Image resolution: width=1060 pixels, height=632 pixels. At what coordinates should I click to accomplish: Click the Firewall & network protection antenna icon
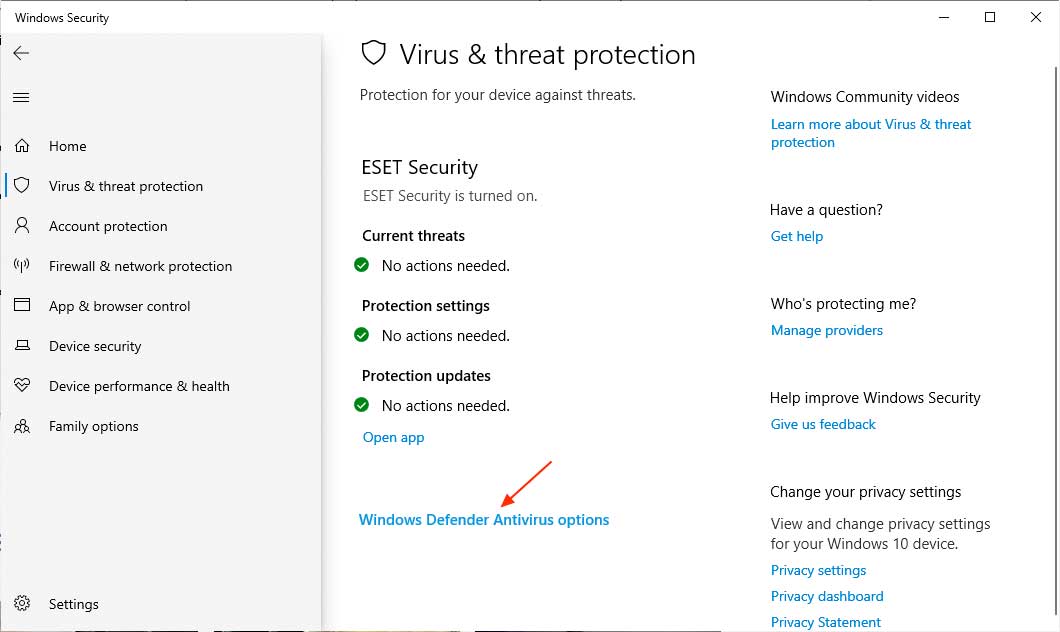(x=22, y=266)
